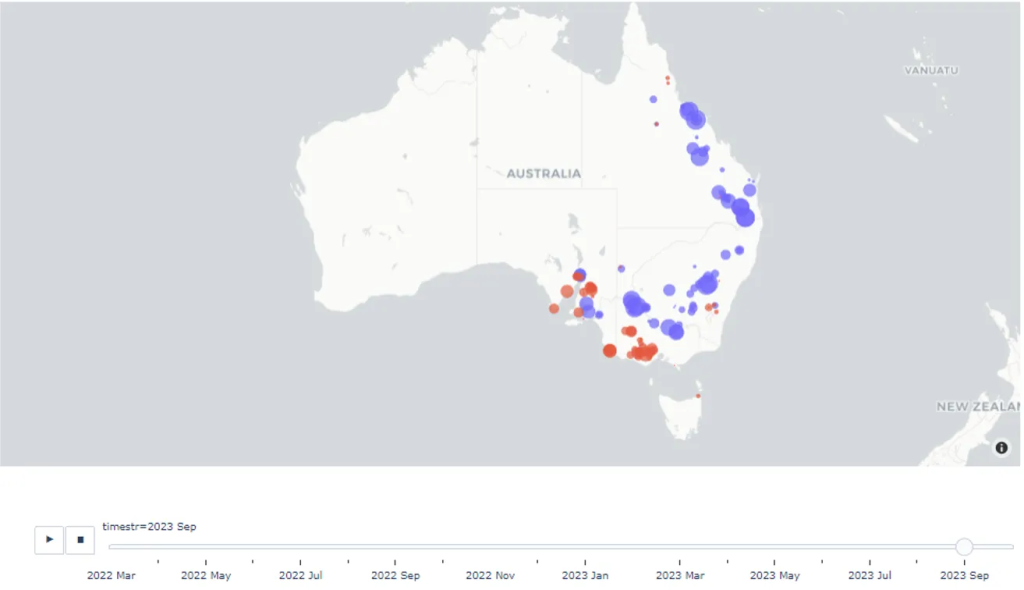1024x590 pixels.
Task: Set the timeline to 2023 Mar
Action: [680, 547]
